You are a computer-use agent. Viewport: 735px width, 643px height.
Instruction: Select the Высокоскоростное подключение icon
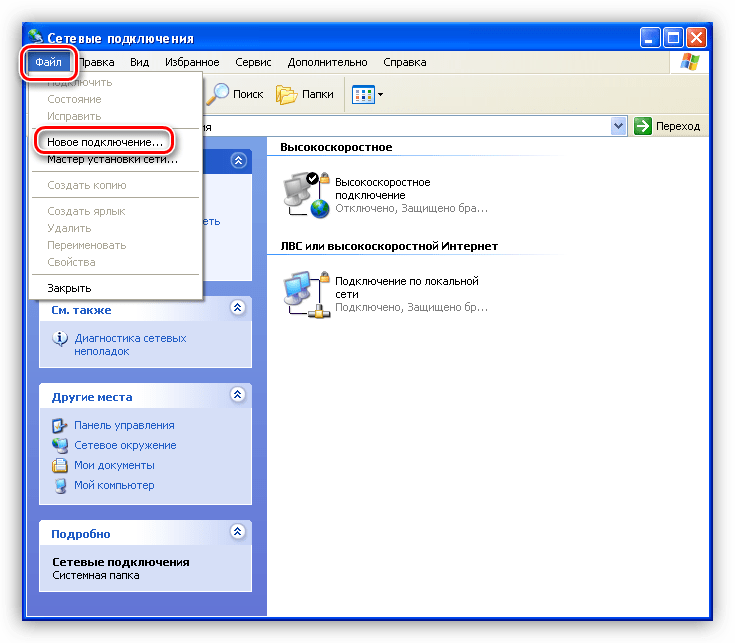307,195
